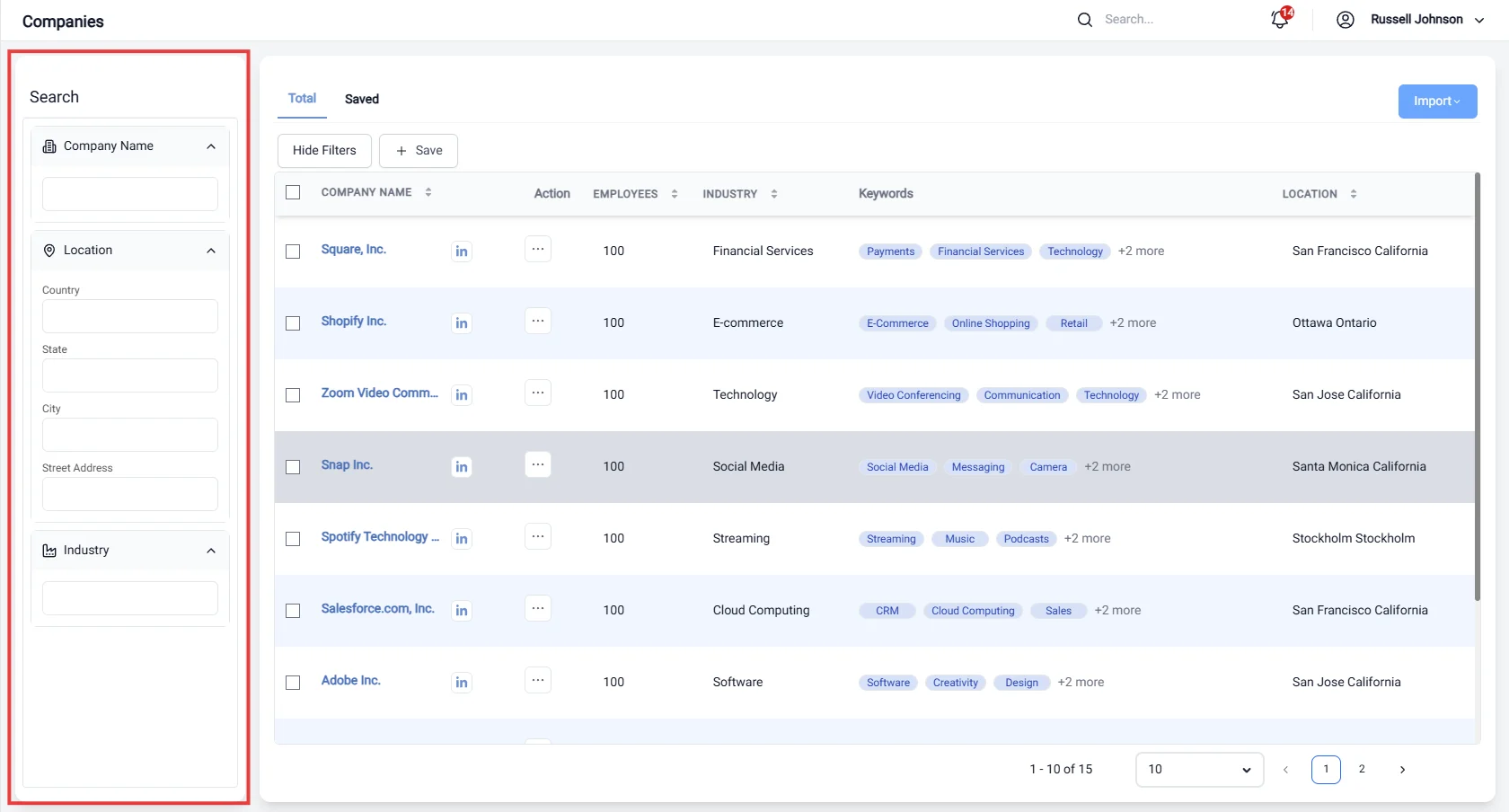The image size is (1509, 812).
Task: Expand +2 more keywords for Shopify Inc.
Action: click(1133, 323)
